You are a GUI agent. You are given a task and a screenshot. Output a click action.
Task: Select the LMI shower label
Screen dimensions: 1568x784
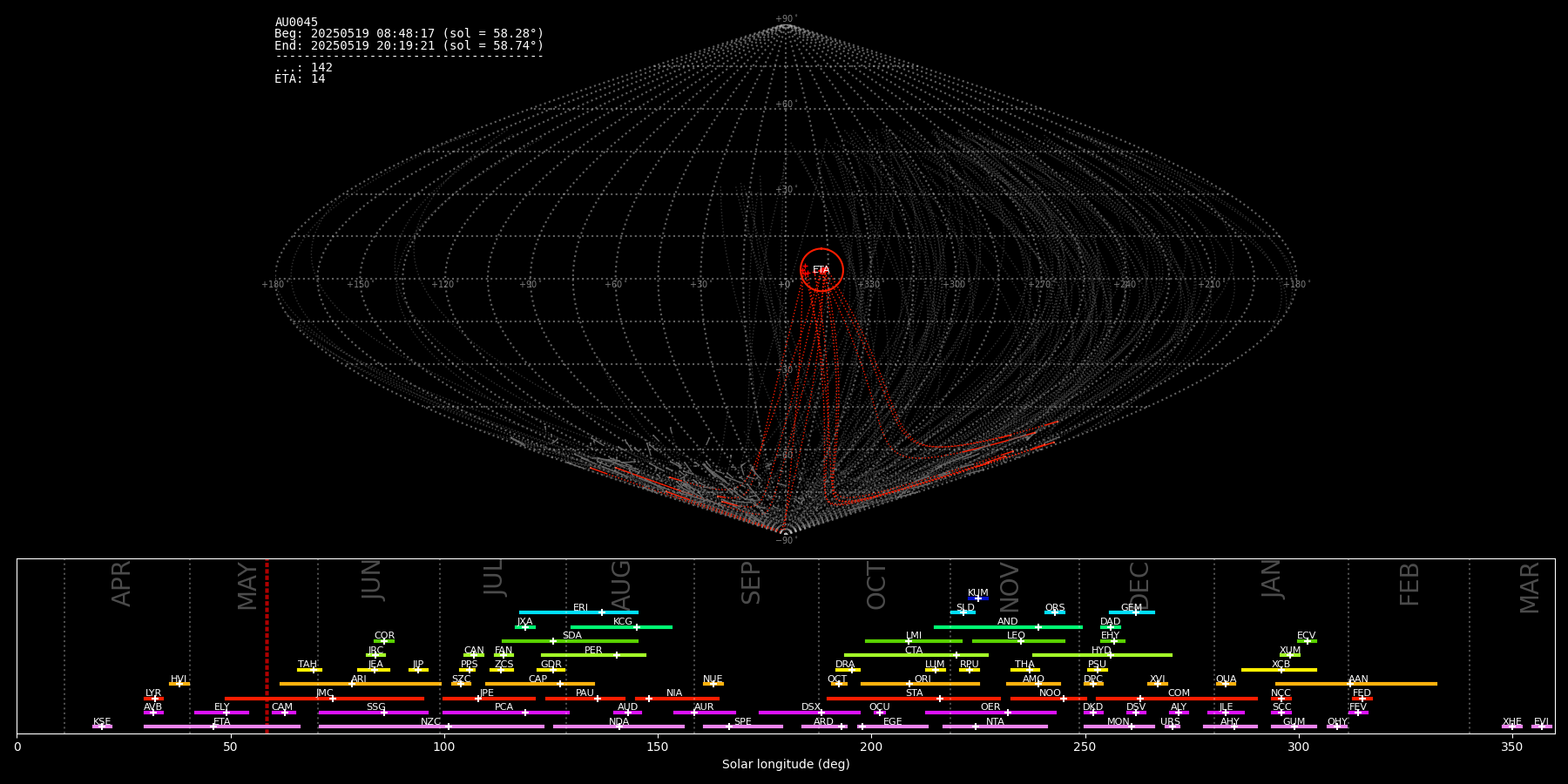tap(913, 636)
